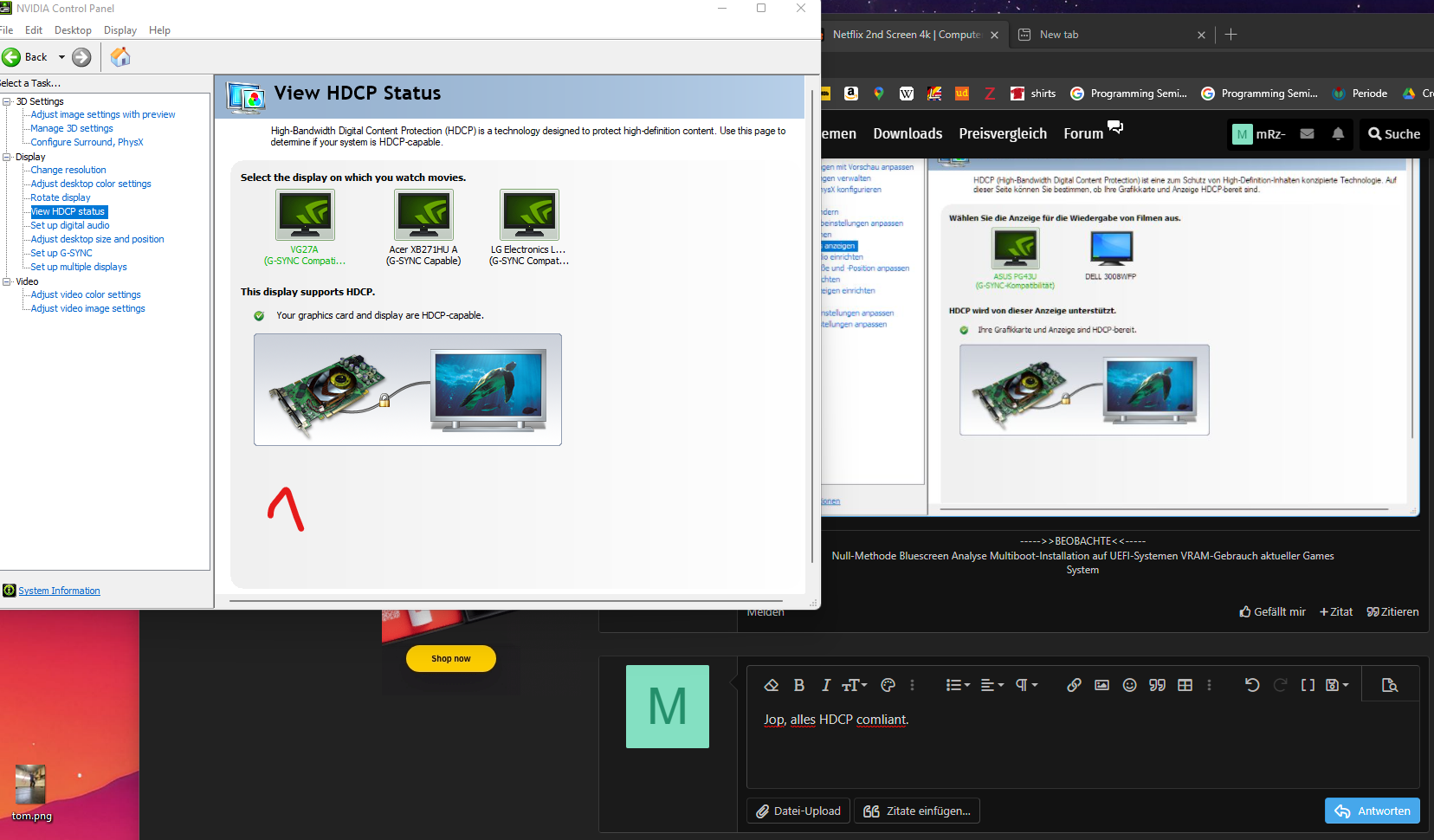The width and height of the screenshot is (1434, 840).
Task: Toggle bold formatting in editor
Action: [x=798, y=685]
